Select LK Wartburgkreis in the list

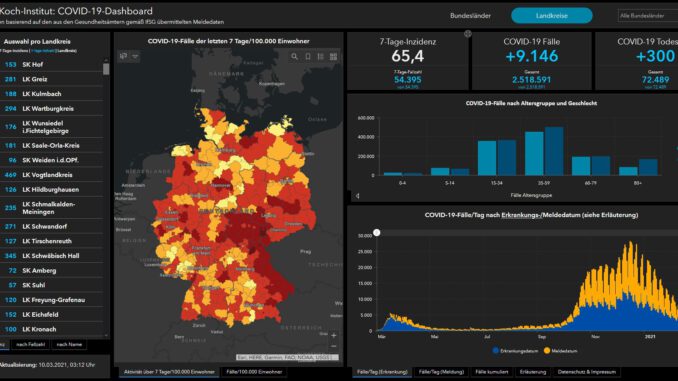[x=51, y=109]
